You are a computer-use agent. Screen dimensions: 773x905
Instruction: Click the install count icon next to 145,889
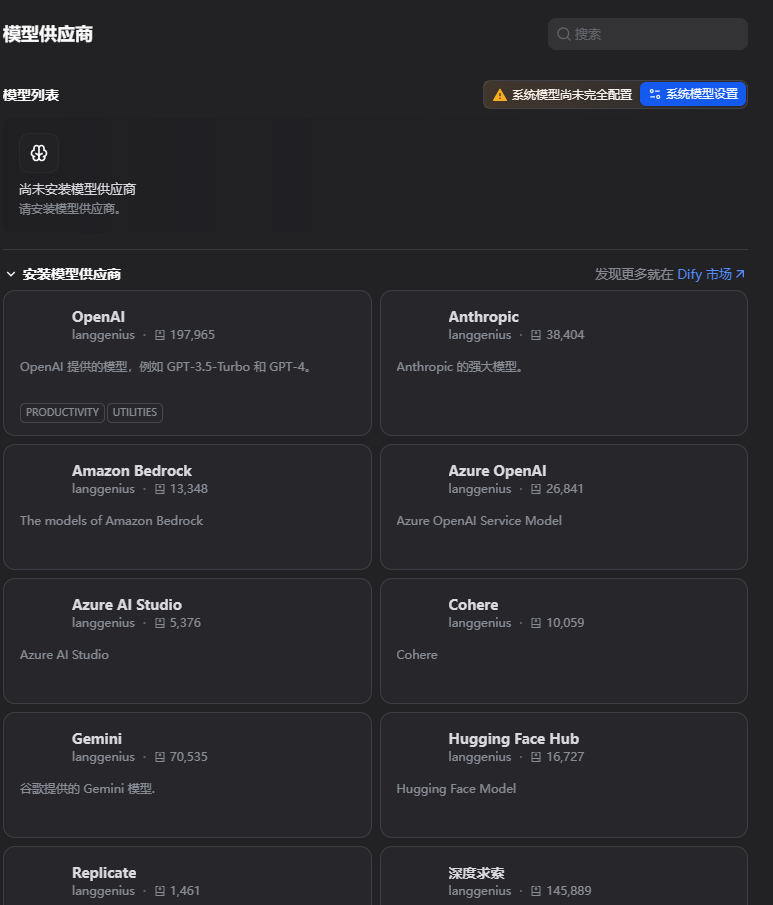536,891
